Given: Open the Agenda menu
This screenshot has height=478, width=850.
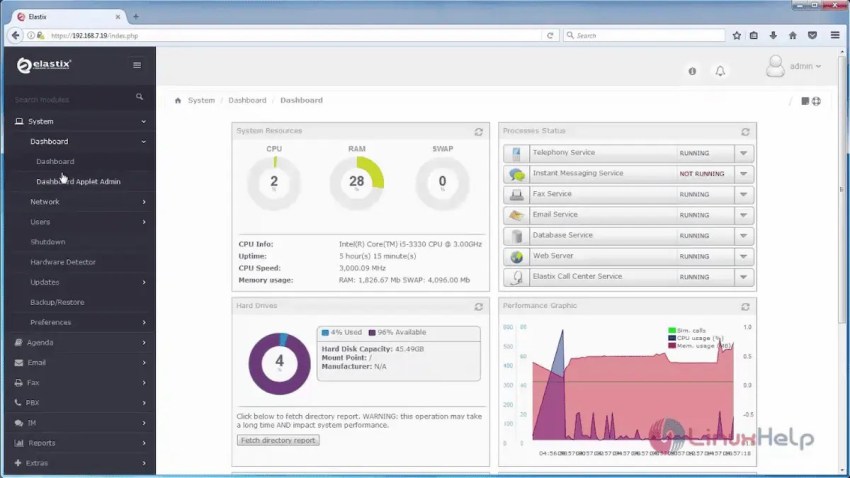Looking at the screenshot, I should (x=80, y=343).
